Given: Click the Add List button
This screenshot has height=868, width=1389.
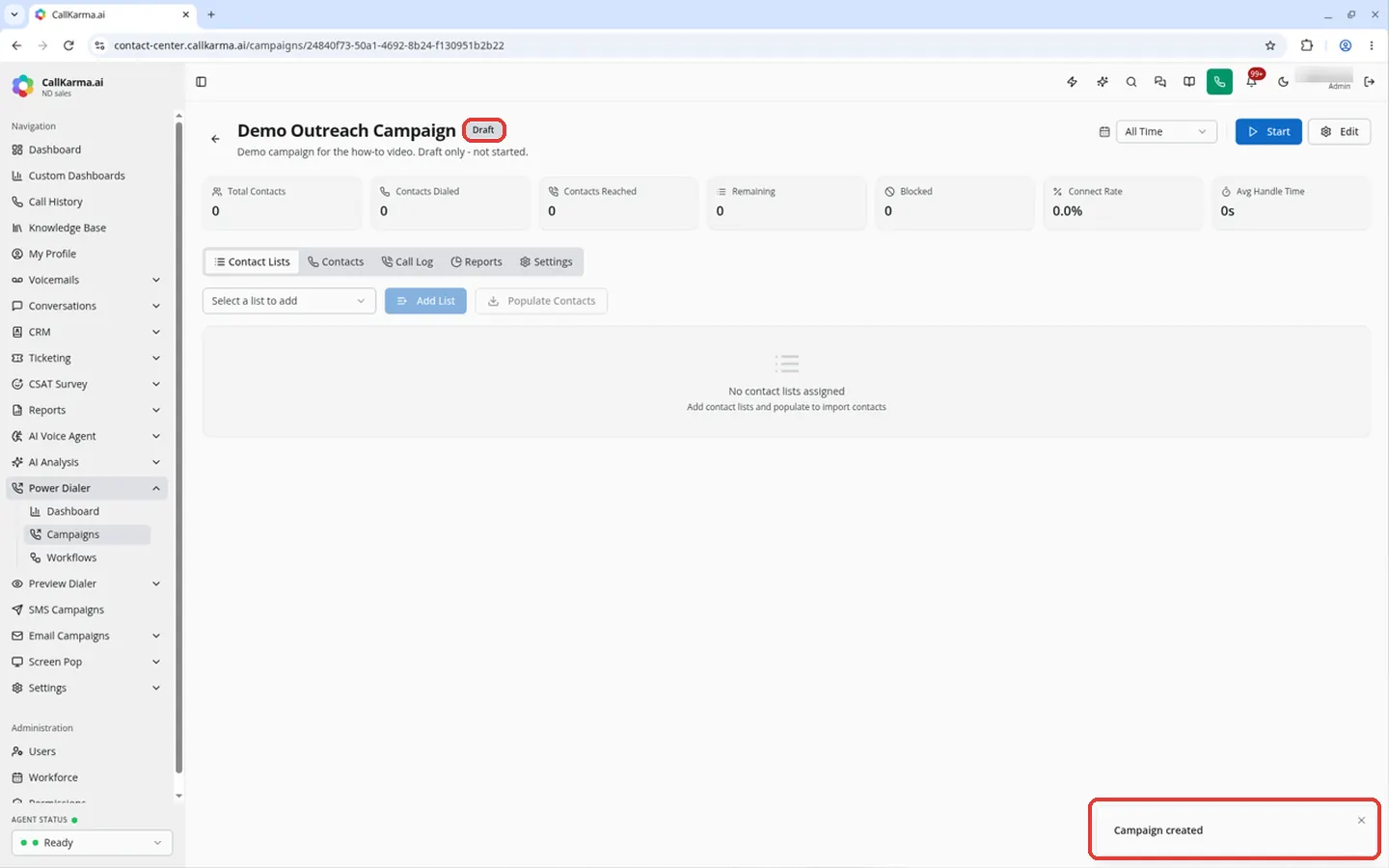Looking at the screenshot, I should (425, 301).
